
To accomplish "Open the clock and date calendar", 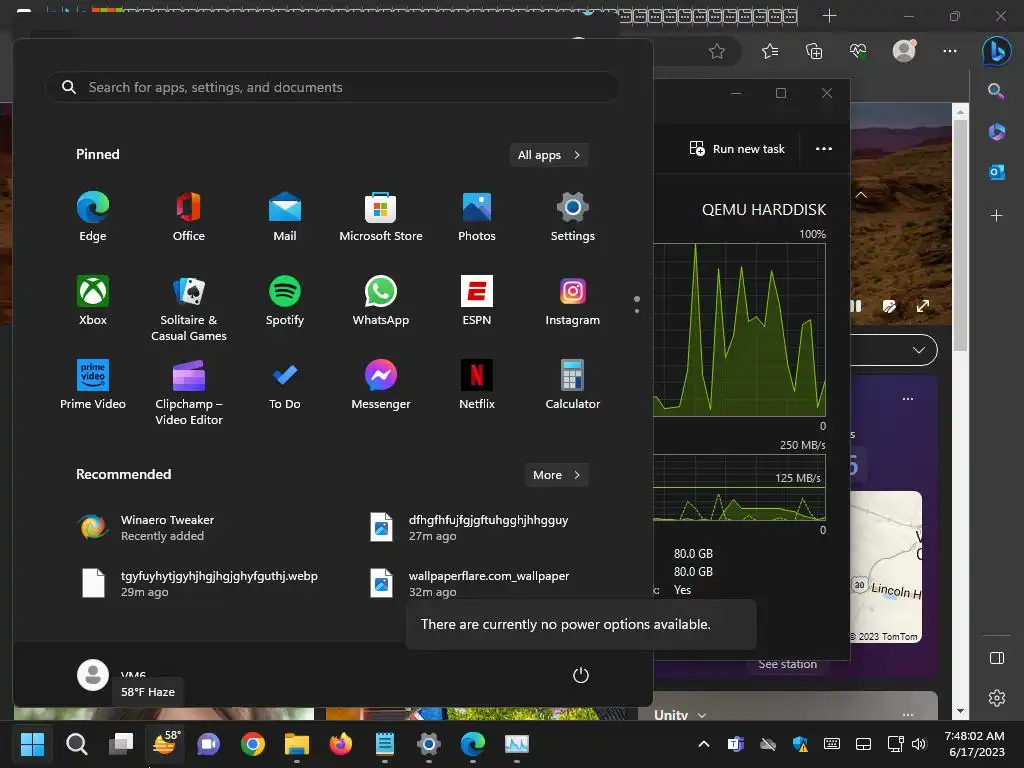I will pyautogui.click(x=975, y=744).
